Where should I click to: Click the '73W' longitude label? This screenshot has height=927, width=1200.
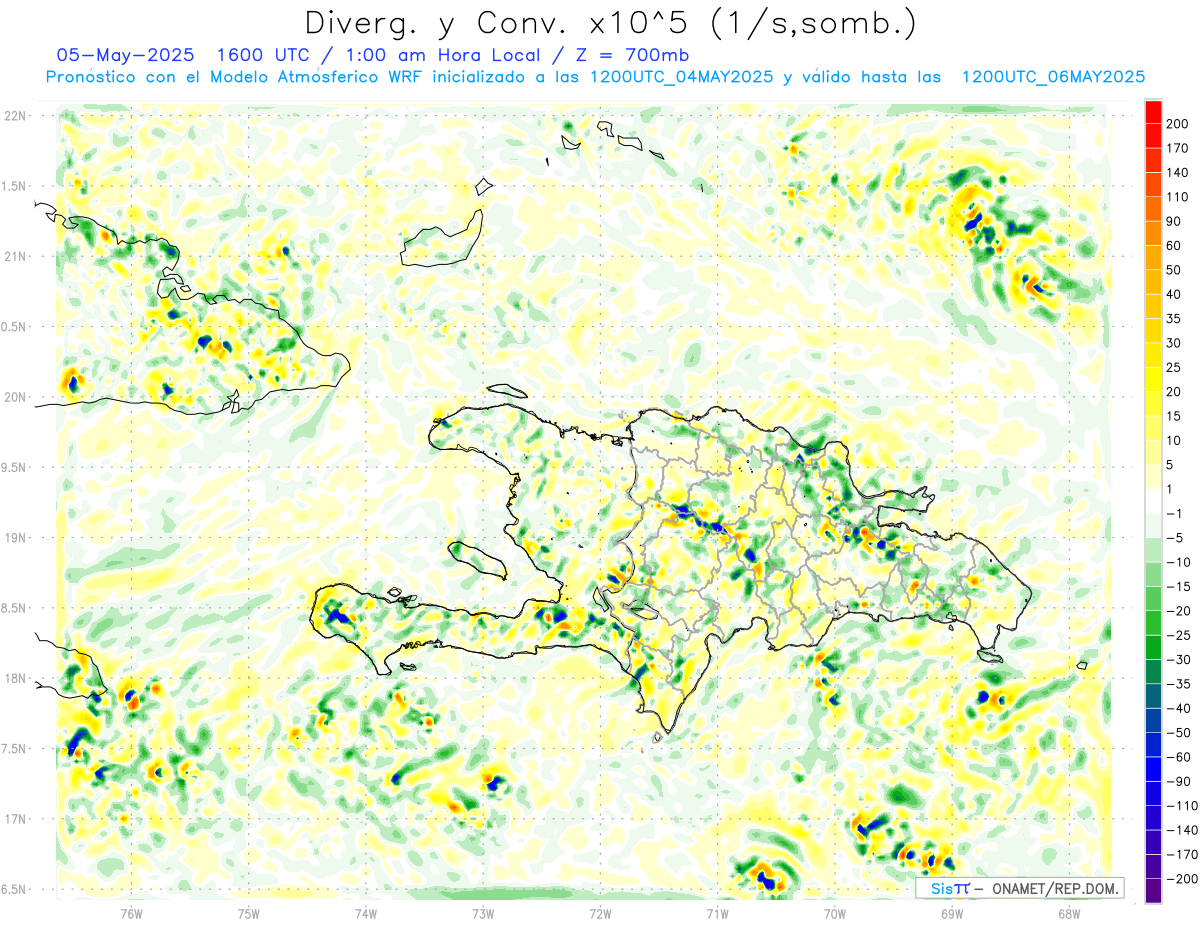pos(483,912)
